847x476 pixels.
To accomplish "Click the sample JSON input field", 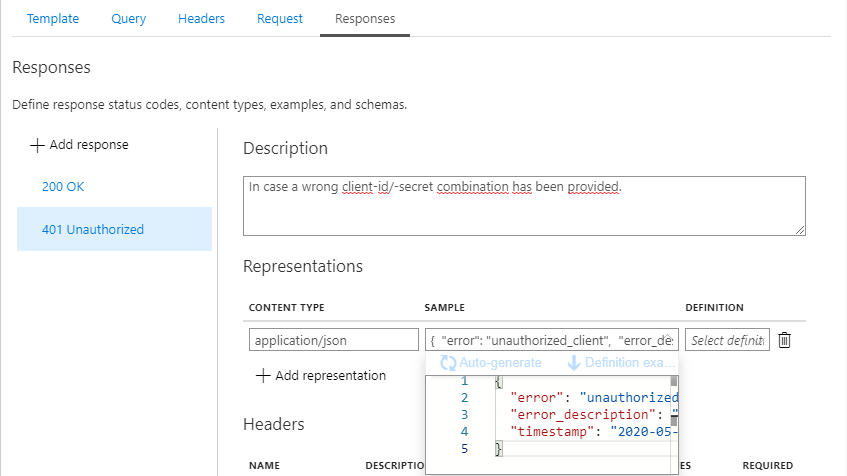I will click(x=552, y=340).
